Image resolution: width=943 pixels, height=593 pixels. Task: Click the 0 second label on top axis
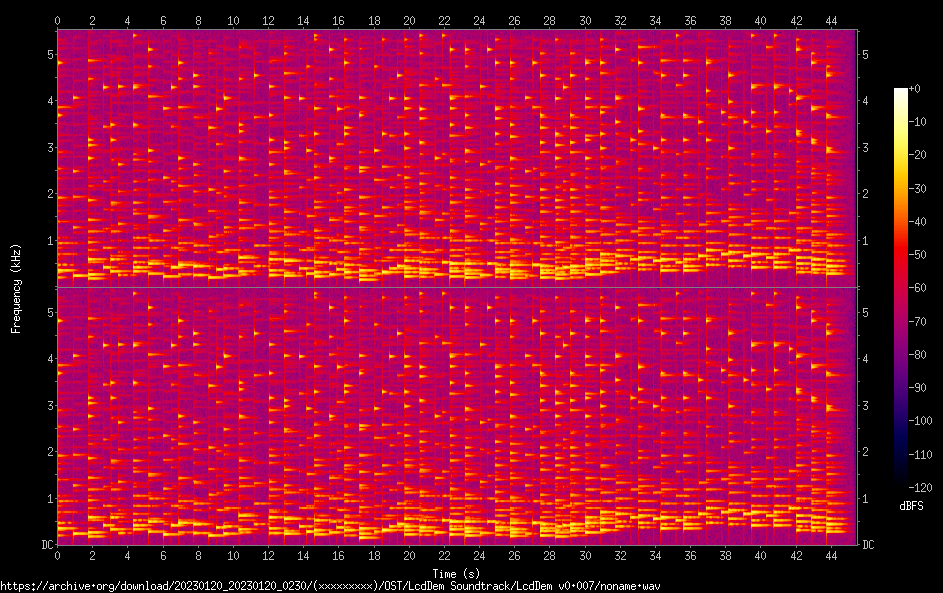click(x=57, y=20)
